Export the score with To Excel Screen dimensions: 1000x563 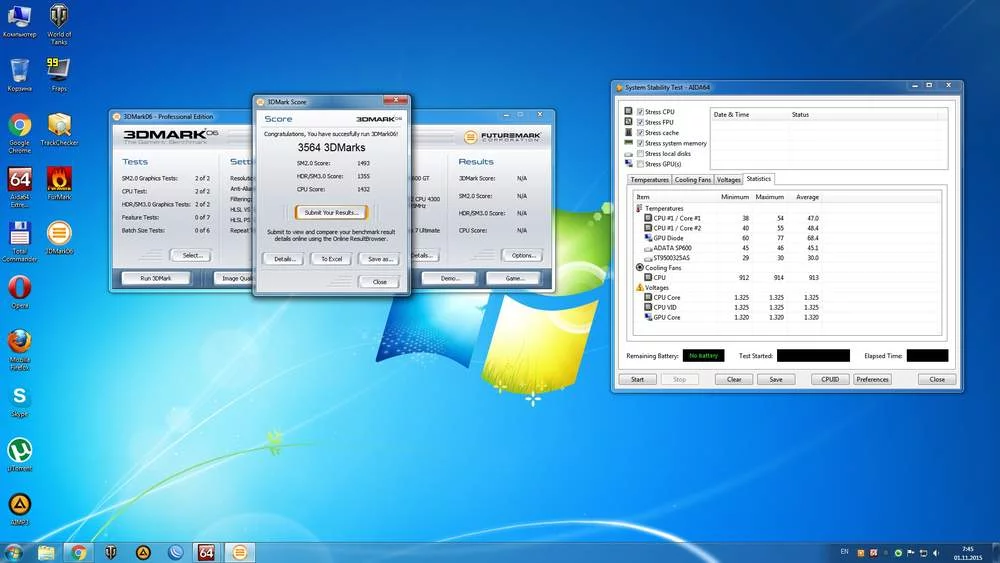pyautogui.click(x=331, y=258)
